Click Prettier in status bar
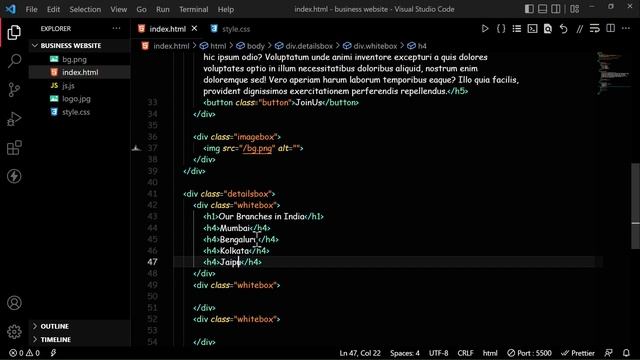 [x=578, y=353]
